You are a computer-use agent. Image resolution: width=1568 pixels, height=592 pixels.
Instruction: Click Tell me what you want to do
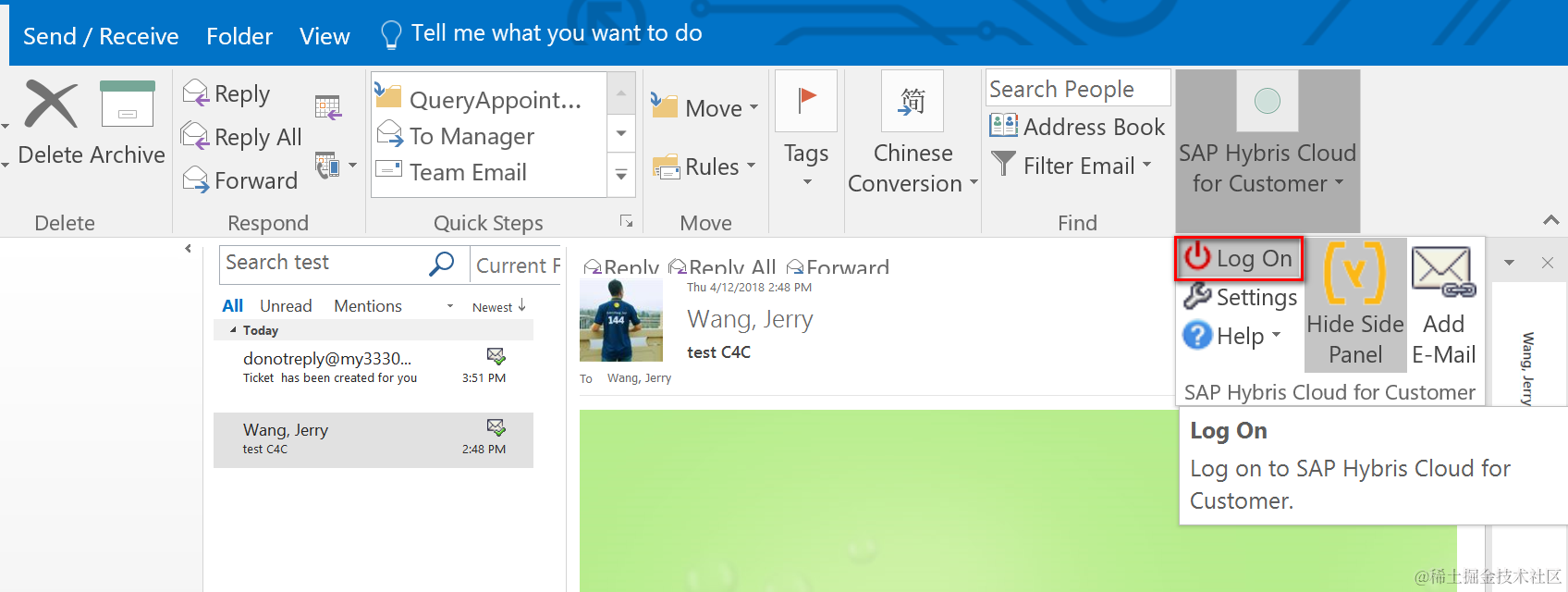(542, 34)
